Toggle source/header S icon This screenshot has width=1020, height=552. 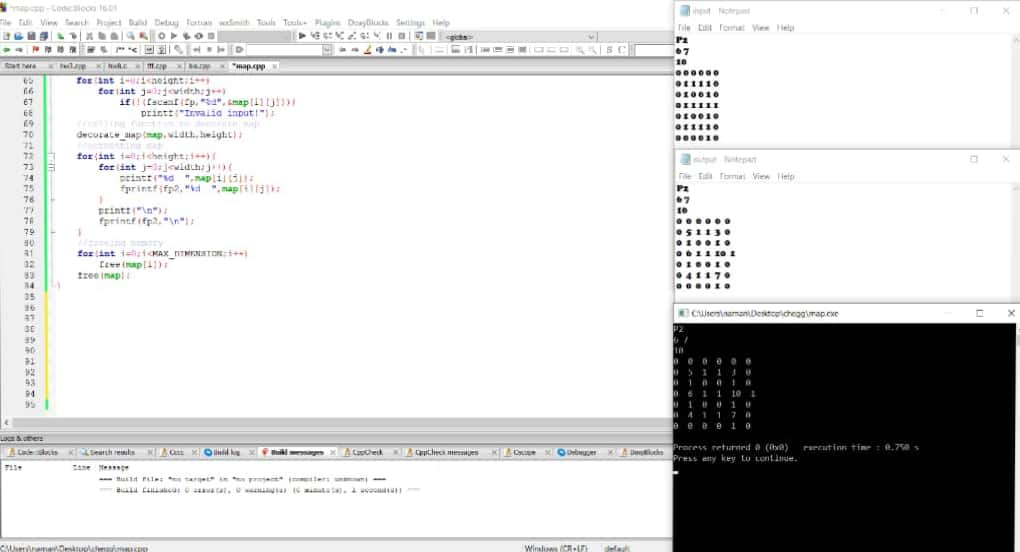pos(610,50)
